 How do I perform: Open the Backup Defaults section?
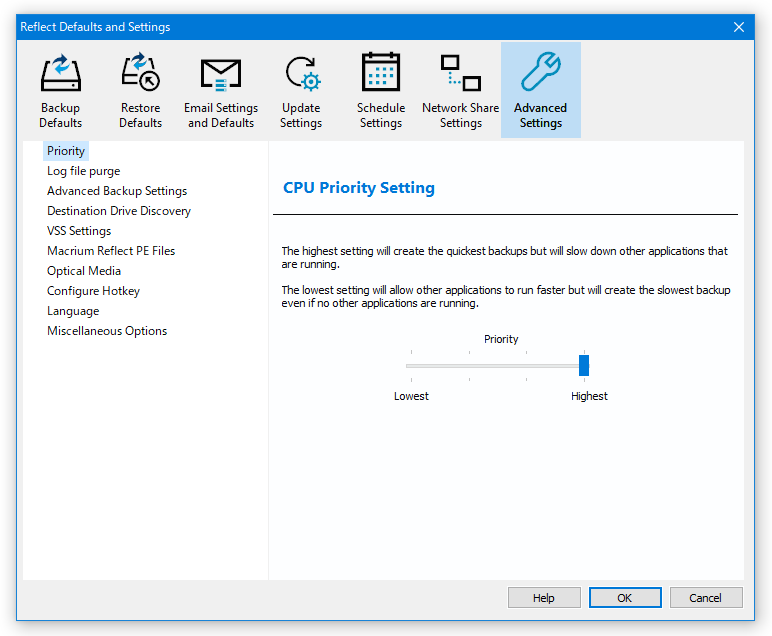tap(61, 90)
